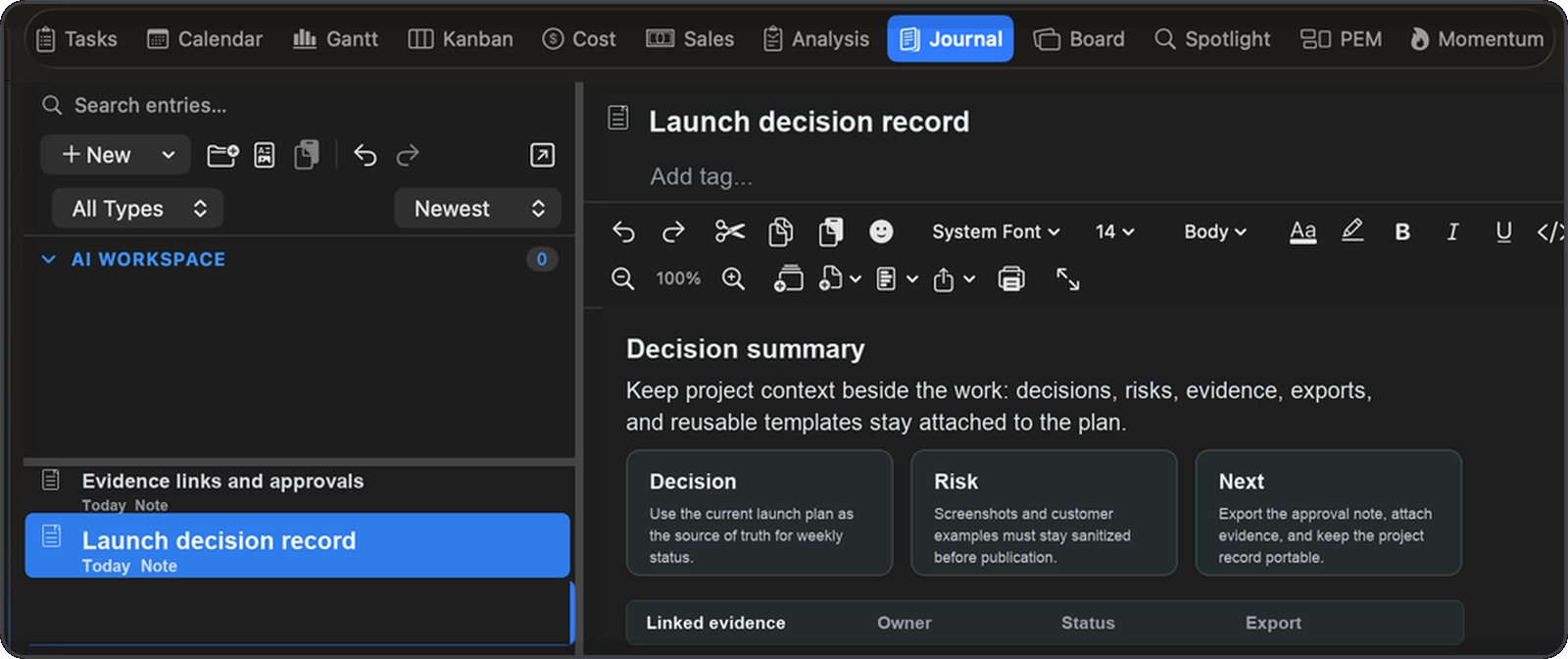Open the Cost tab
This screenshot has height=659, width=1568.
click(x=579, y=39)
